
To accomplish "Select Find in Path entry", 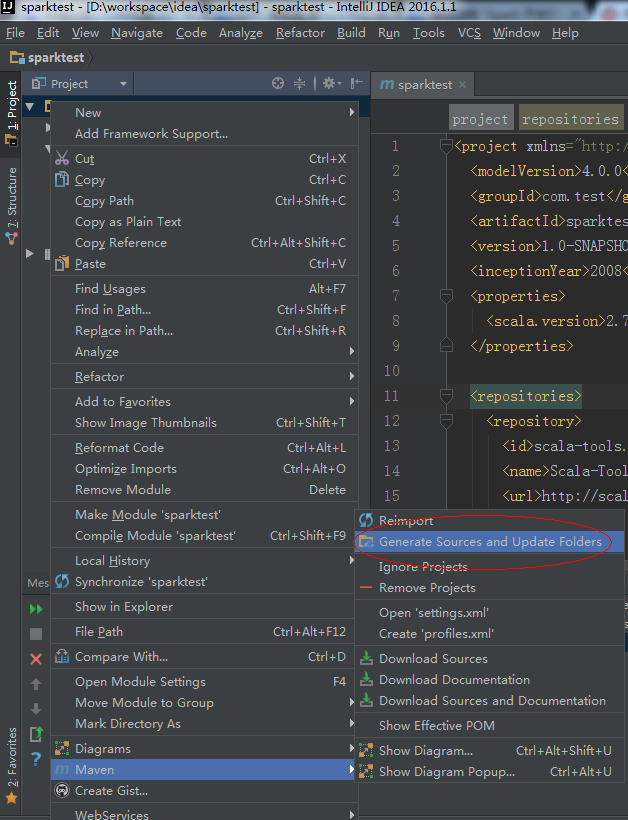I will point(204,310).
